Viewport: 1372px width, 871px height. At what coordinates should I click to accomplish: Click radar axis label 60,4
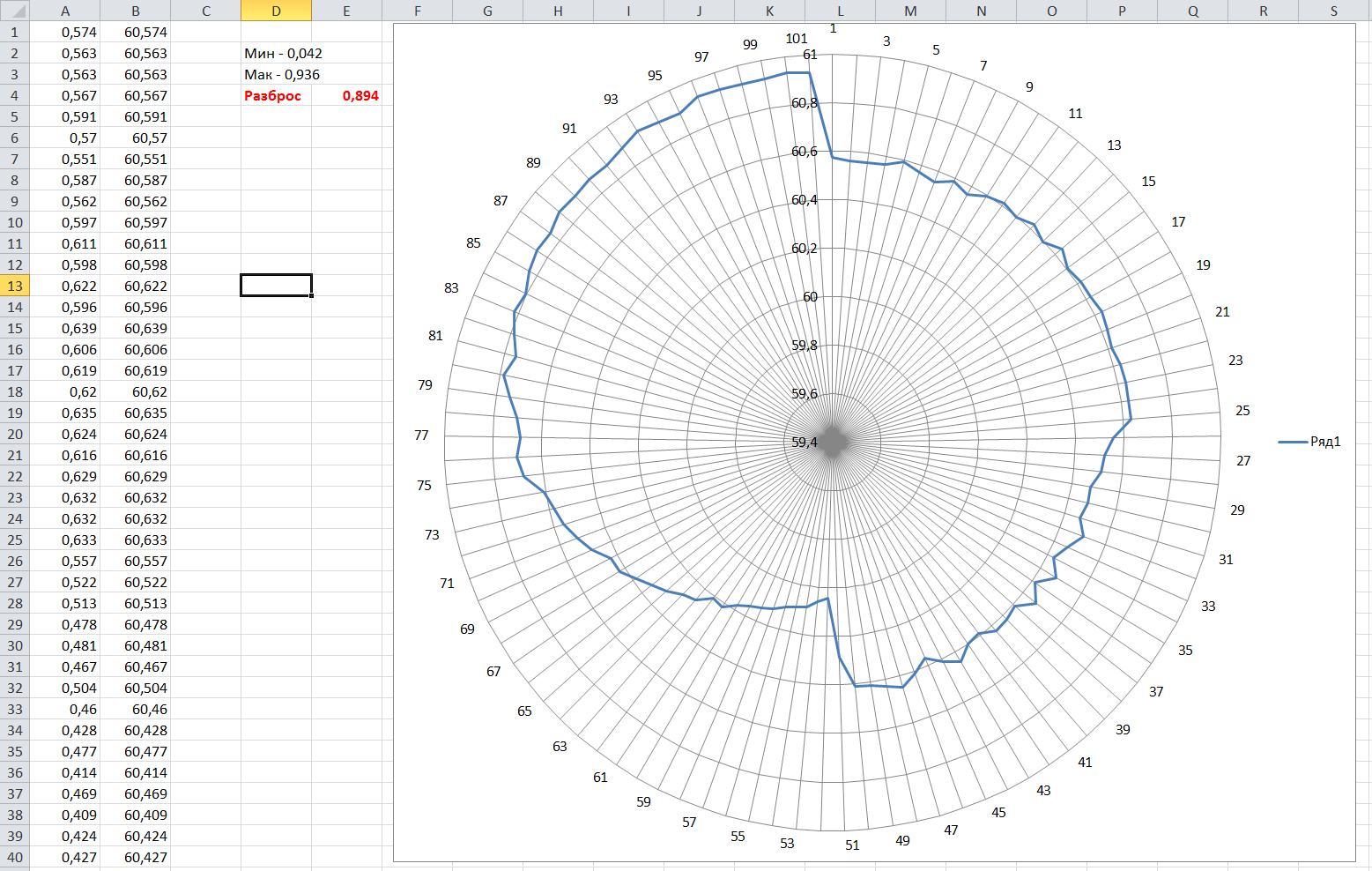click(x=805, y=200)
